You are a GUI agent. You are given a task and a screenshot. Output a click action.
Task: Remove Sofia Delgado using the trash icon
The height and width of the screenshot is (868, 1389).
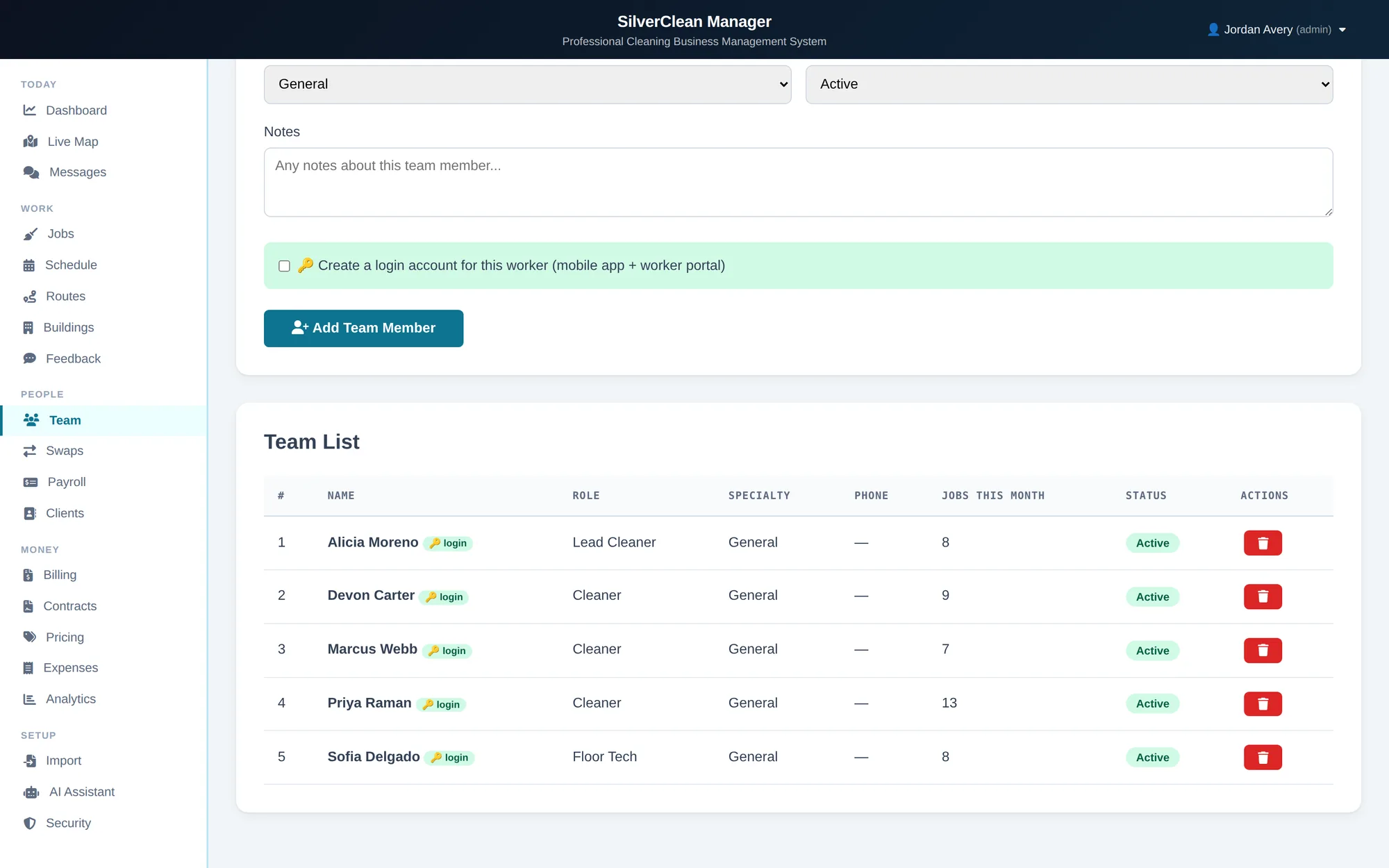point(1263,757)
